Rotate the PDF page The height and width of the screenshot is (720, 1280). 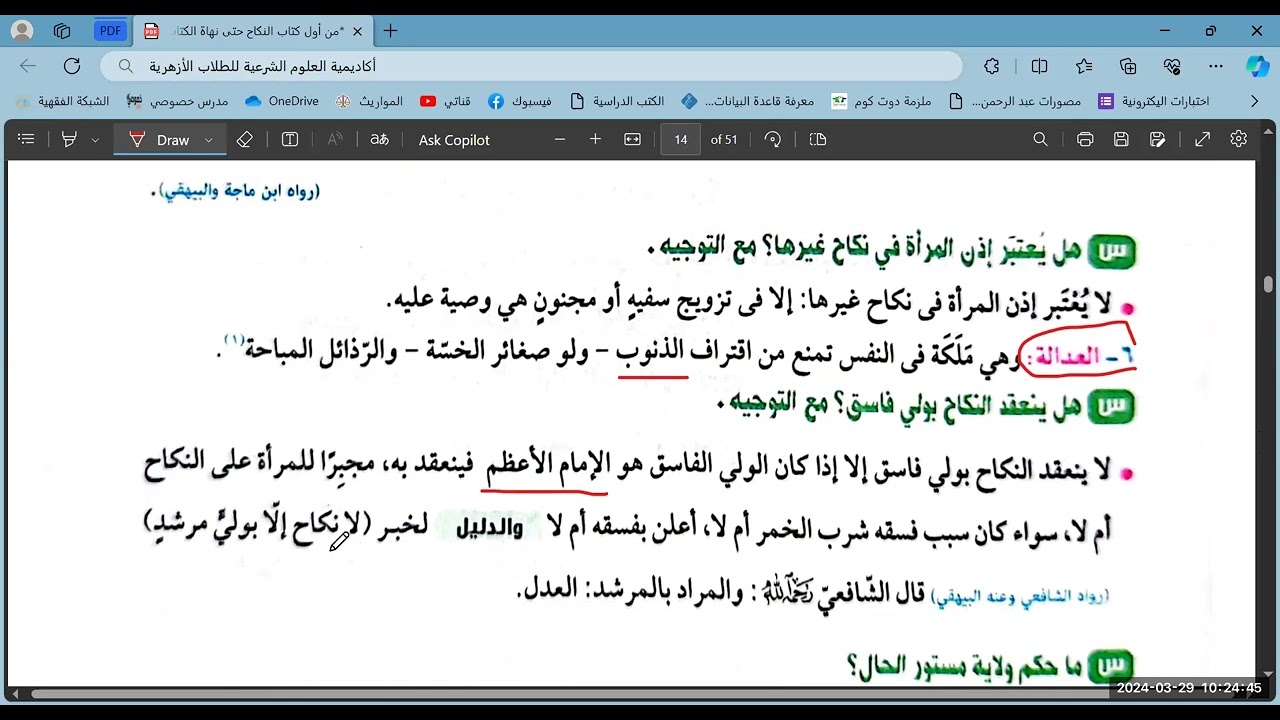coord(773,140)
